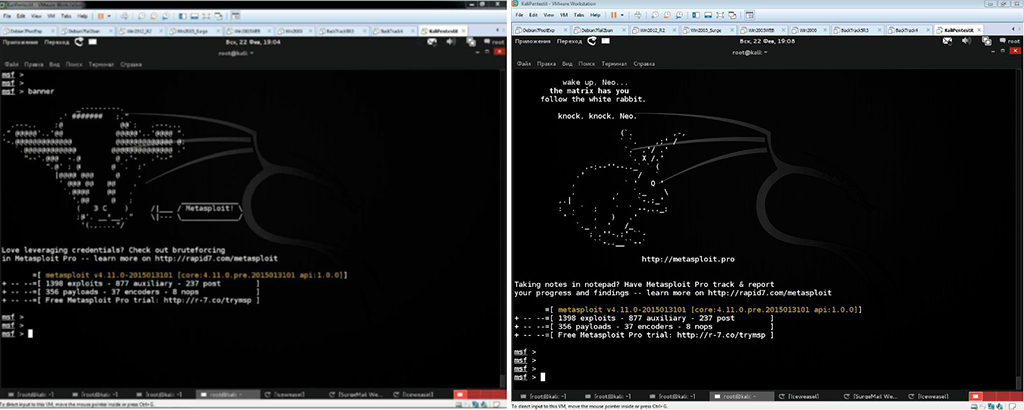
Task: Toggle library sidebar in left VMware window
Action: [182, 16]
